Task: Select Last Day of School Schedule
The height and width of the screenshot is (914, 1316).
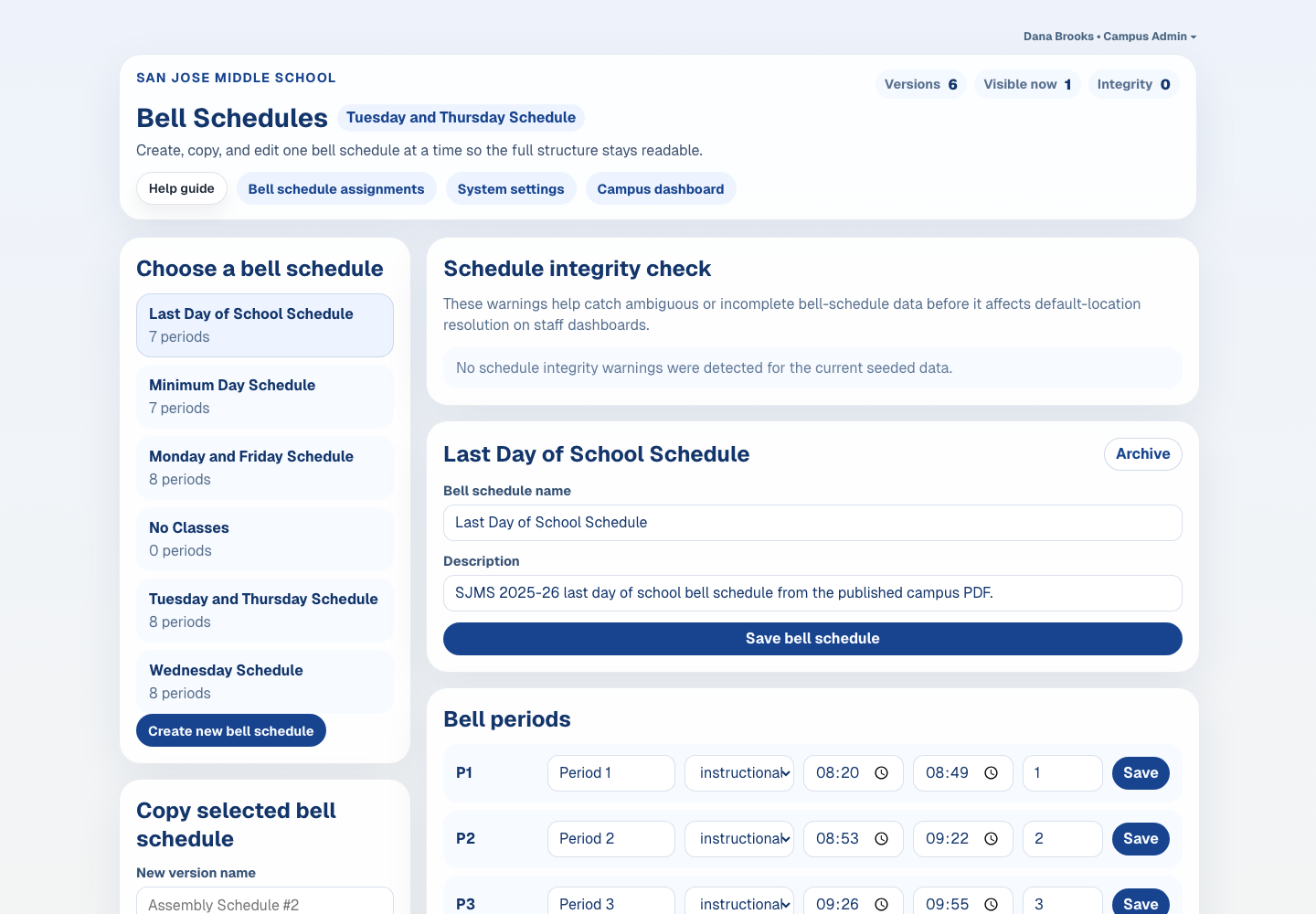Action: coord(265,325)
